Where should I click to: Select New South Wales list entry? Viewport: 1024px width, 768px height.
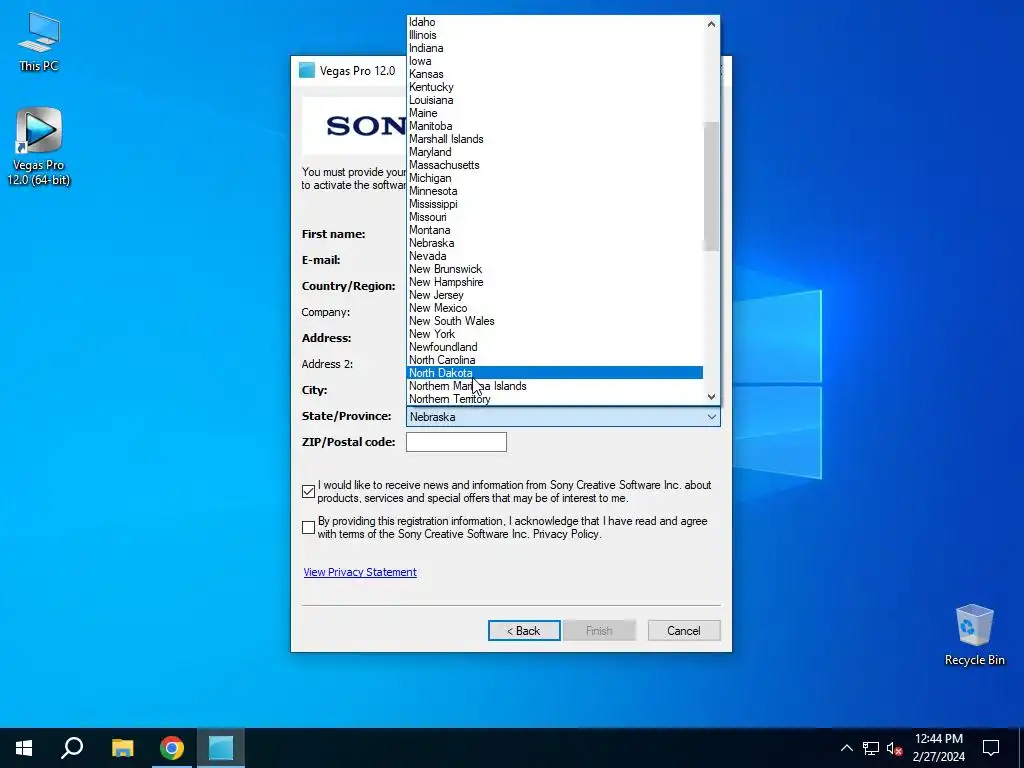pyautogui.click(x=554, y=321)
